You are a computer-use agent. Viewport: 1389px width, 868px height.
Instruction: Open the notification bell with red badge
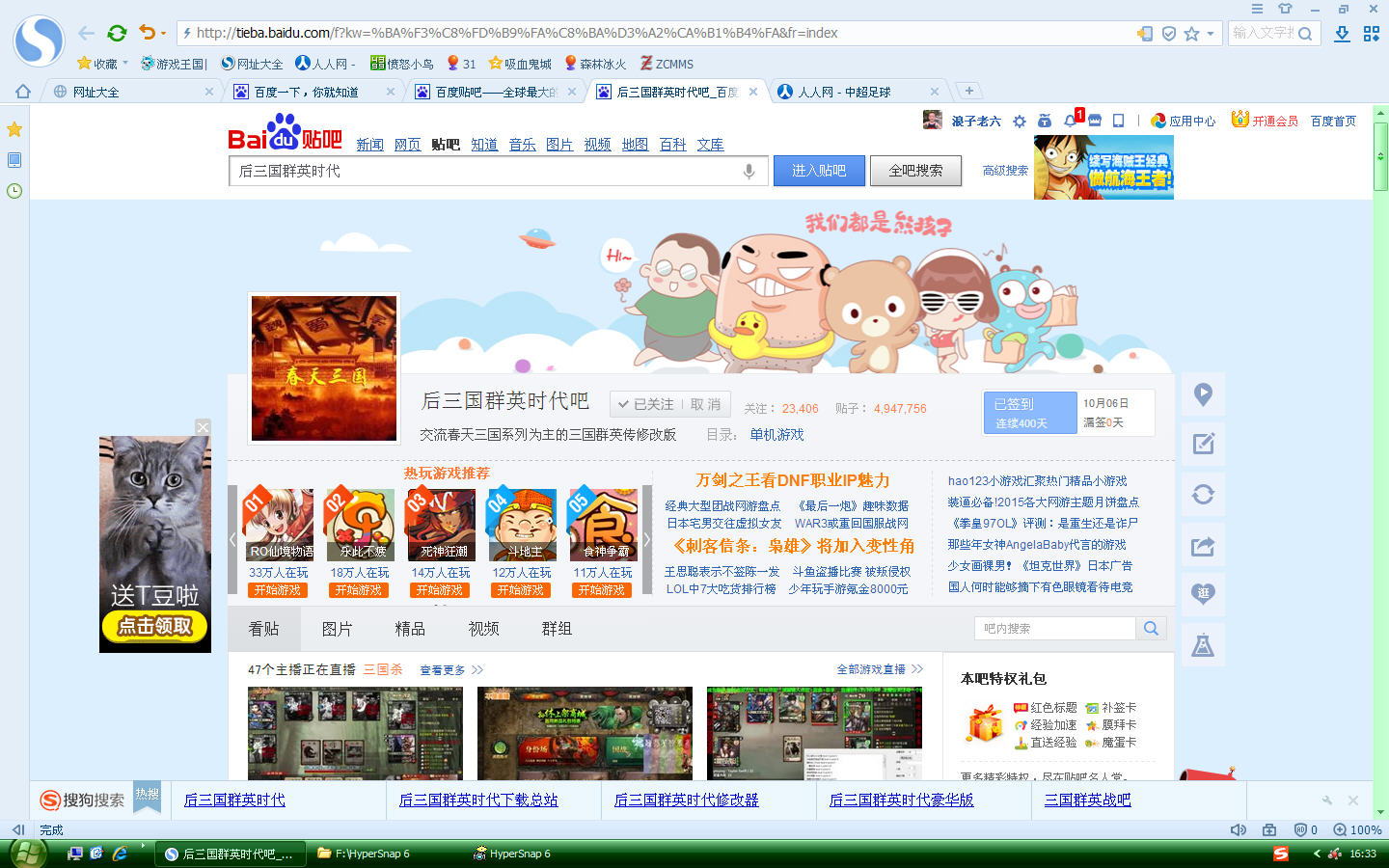click(1071, 121)
